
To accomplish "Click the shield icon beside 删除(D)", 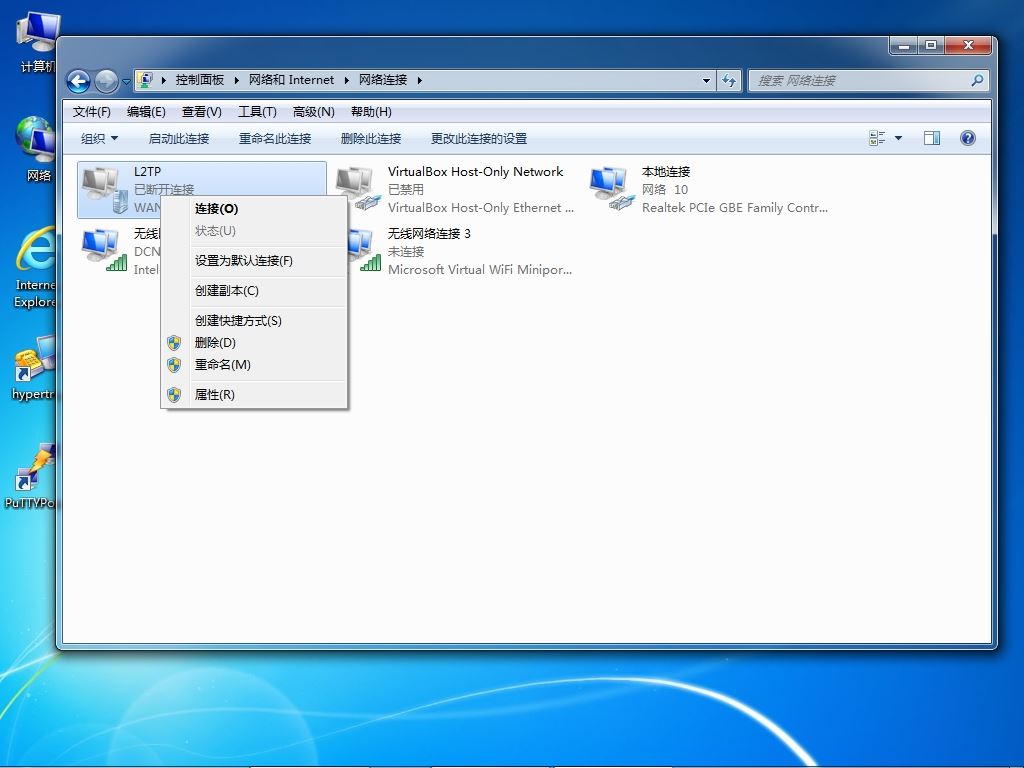I will pyautogui.click(x=174, y=343).
